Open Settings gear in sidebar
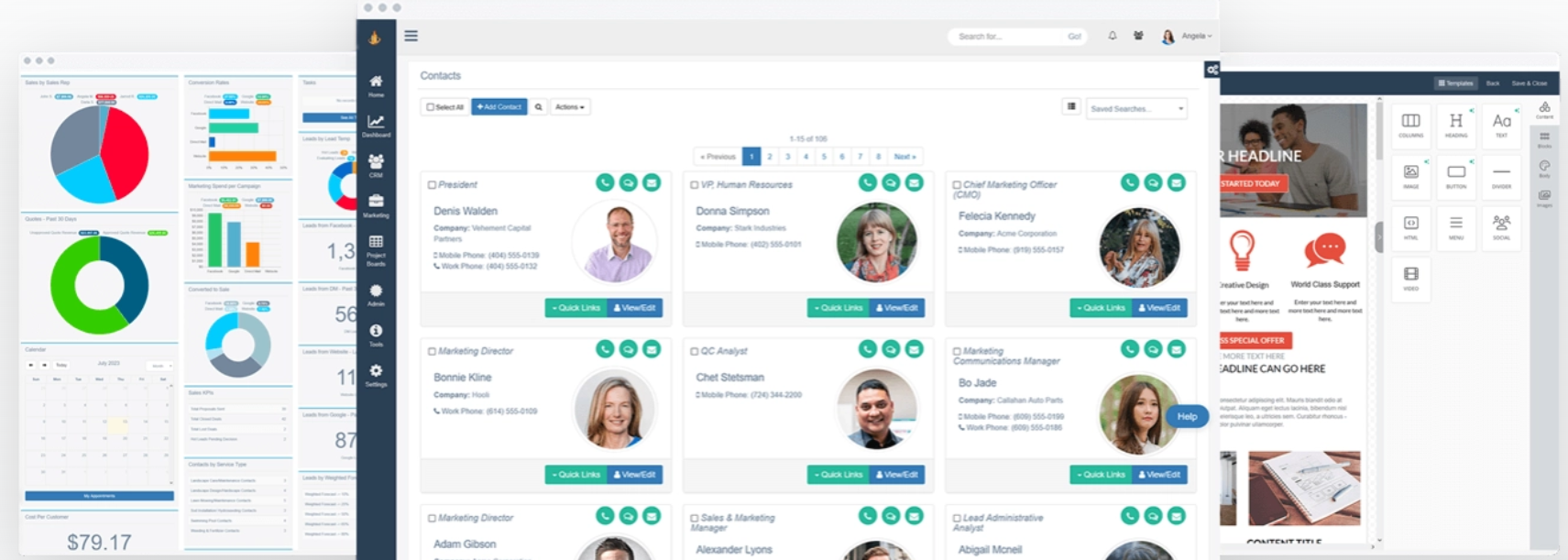This screenshot has height=560, width=1568. [x=376, y=375]
